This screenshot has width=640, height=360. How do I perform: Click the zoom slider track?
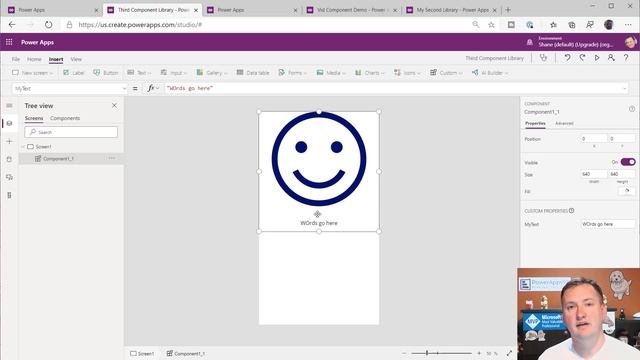pyautogui.click(x=442, y=353)
